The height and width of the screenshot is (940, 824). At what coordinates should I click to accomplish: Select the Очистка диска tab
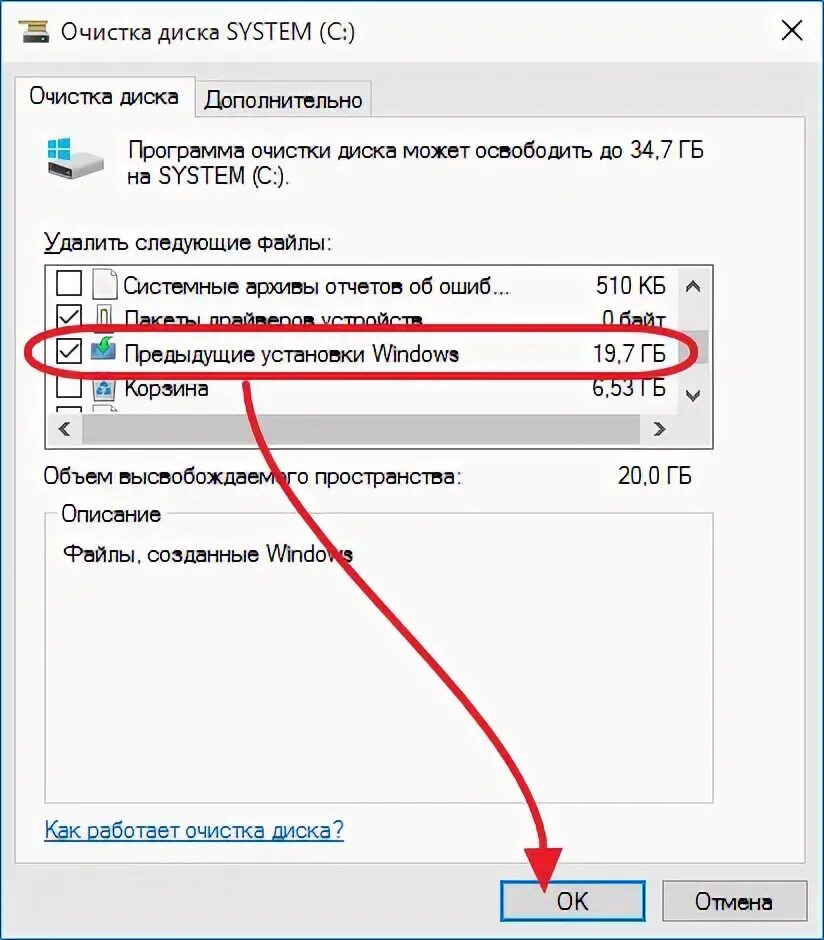pyautogui.click(x=104, y=97)
